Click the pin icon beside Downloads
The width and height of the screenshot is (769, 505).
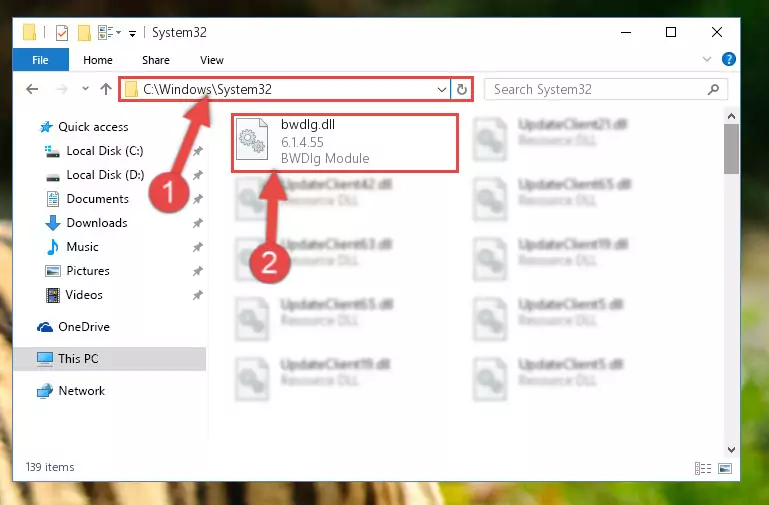point(198,224)
